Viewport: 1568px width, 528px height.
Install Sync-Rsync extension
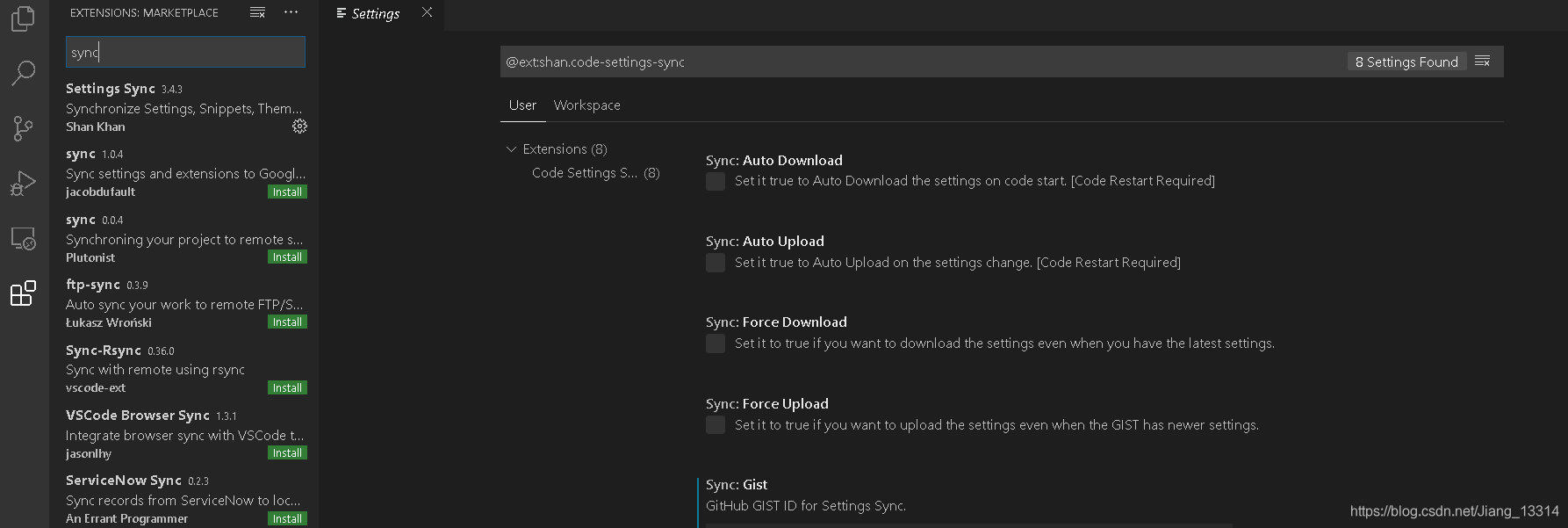tap(287, 388)
